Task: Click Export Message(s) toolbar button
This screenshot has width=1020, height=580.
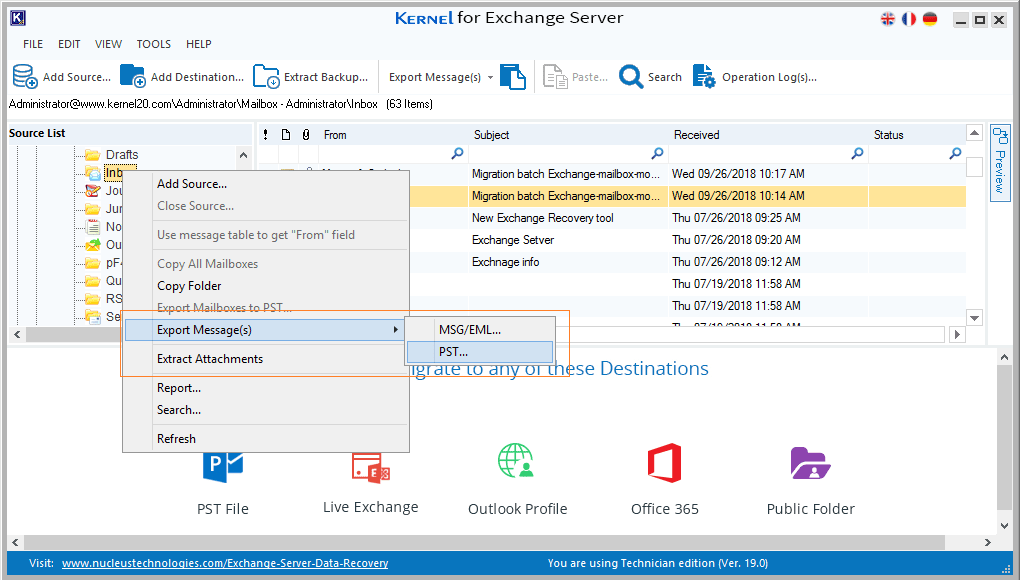Action: [x=435, y=77]
